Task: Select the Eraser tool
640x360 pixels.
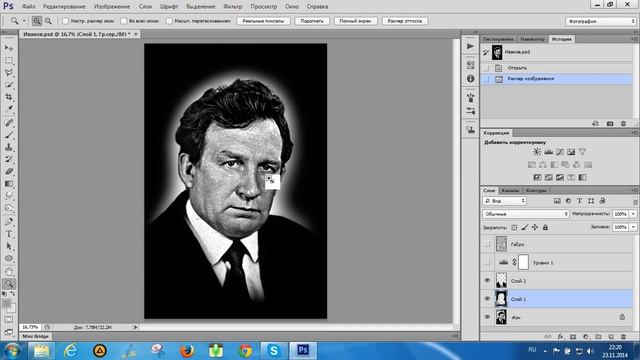Action: (9, 171)
